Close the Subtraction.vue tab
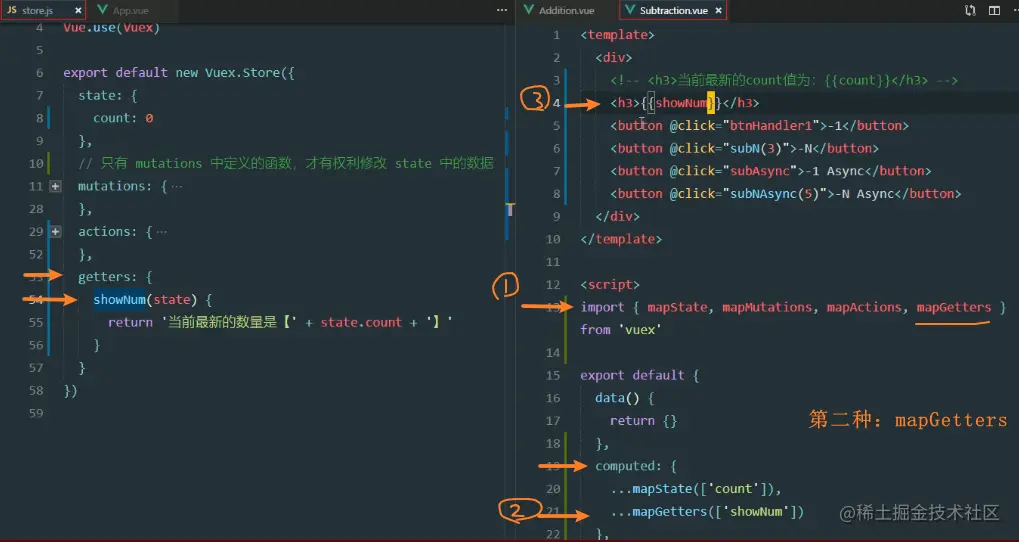The image size is (1019, 542). pyautogui.click(x=718, y=11)
